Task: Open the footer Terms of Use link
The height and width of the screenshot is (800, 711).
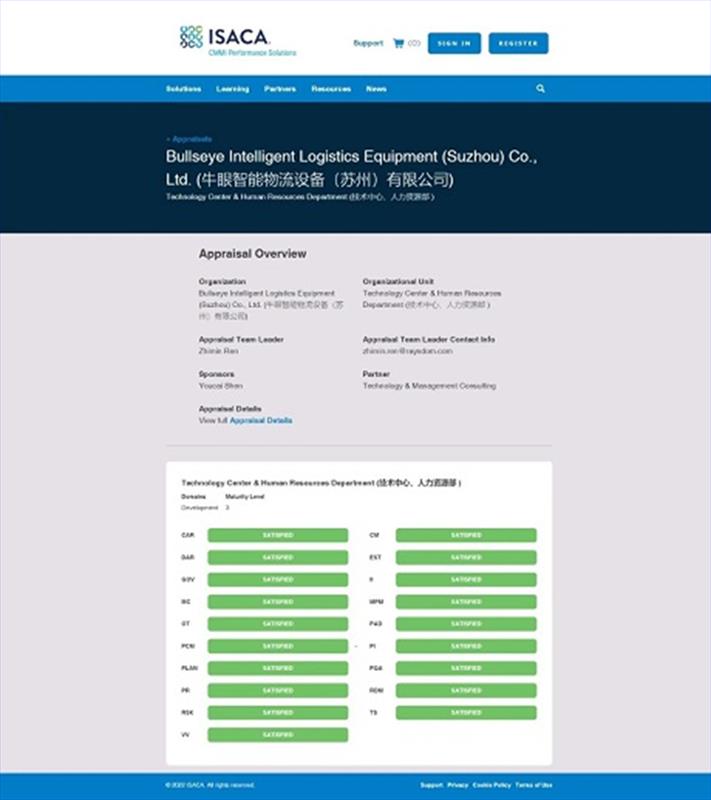Action: click(x=534, y=785)
